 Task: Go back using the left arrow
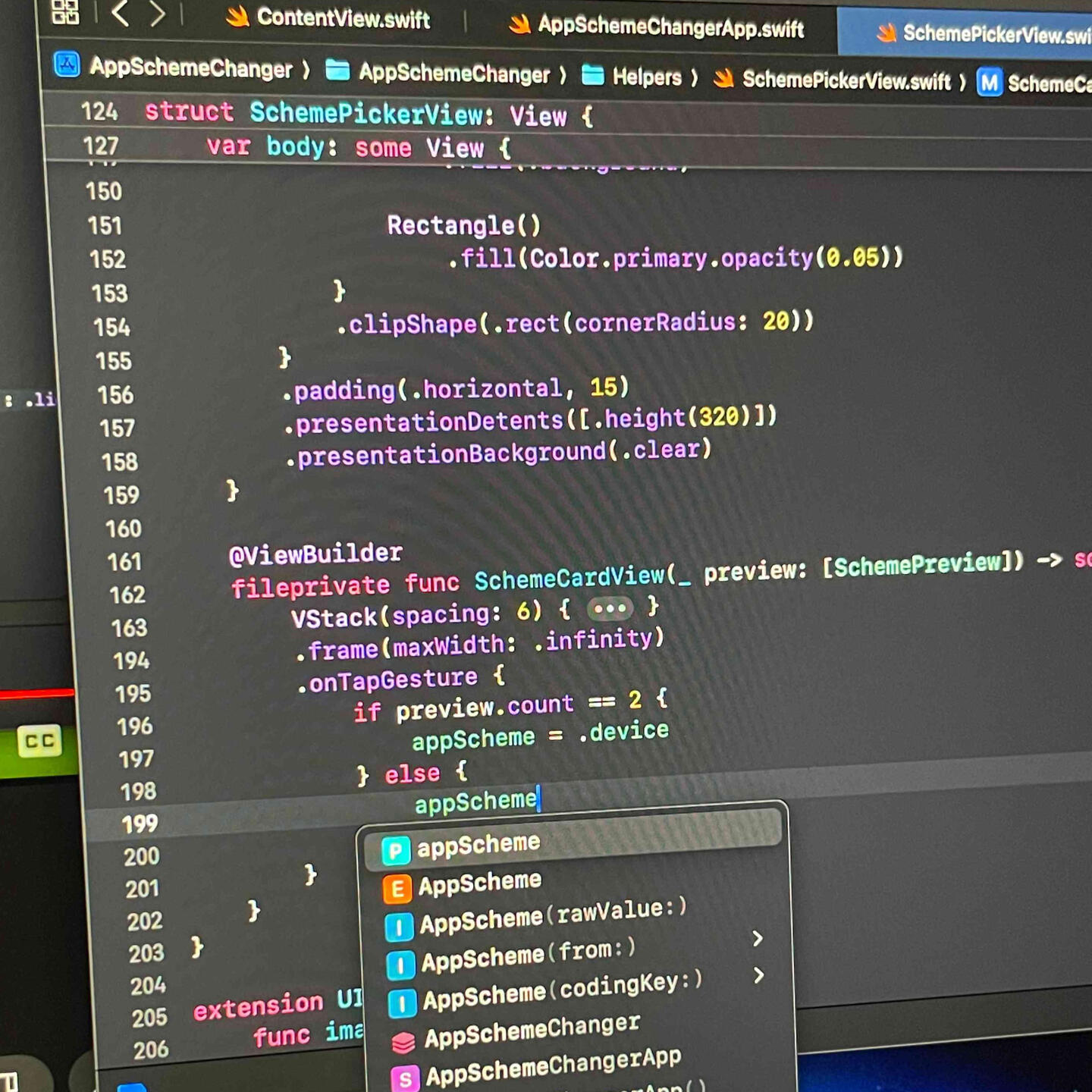pos(120,14)
